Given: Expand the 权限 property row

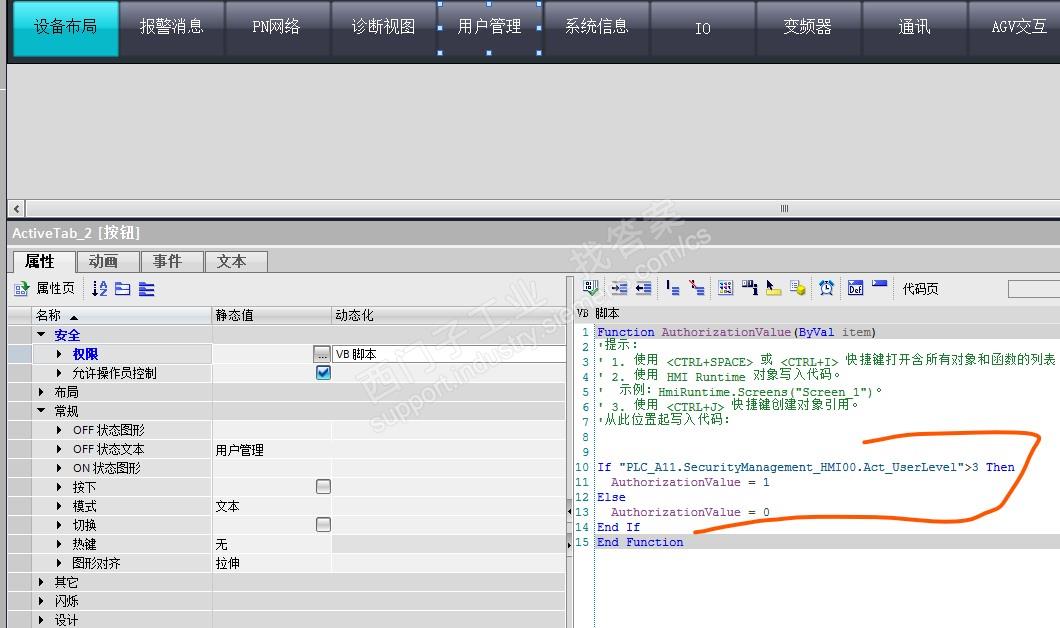Looking at the screenshot, I should [x=59, y=354].
